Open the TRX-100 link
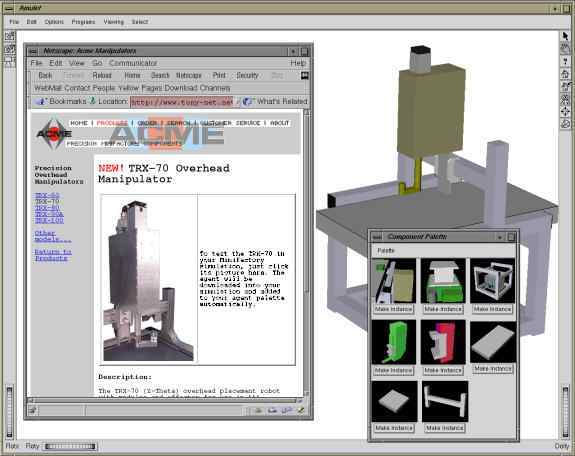The height and width of the screenshot is (456, 575). pyautogui.click(x=49, y=220)
